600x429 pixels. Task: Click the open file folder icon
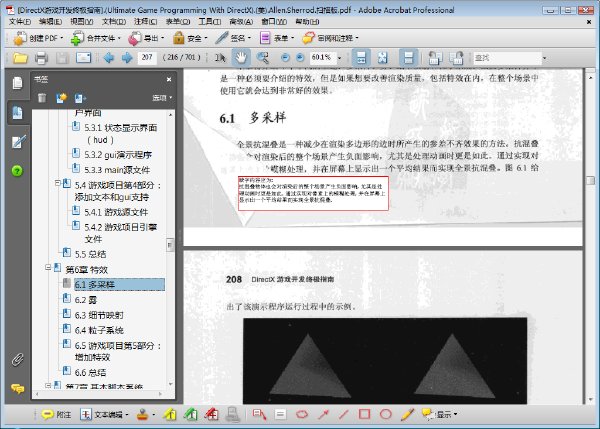click(20, 58)
